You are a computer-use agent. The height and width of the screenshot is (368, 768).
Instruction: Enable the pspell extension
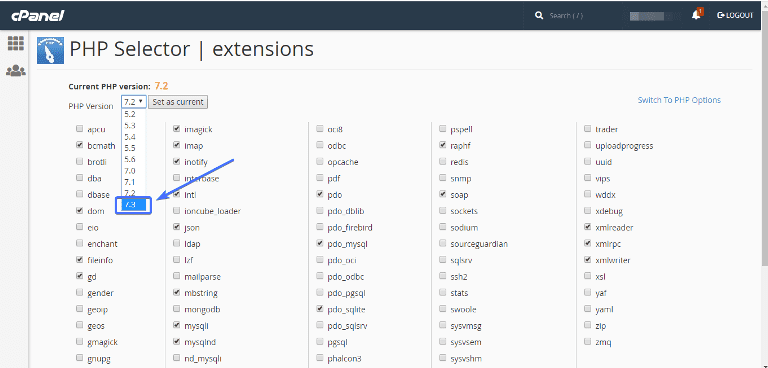443,129
